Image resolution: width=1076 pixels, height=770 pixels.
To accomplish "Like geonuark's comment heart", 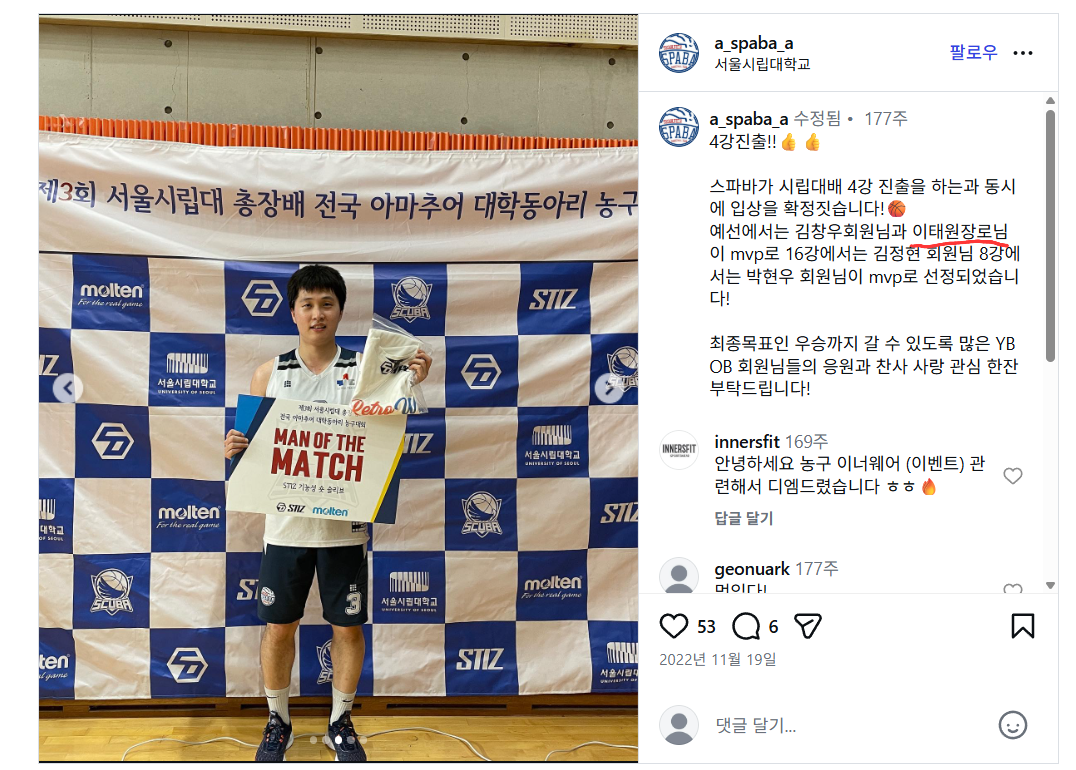I will pyautogui.click(x=1013, y=588).
